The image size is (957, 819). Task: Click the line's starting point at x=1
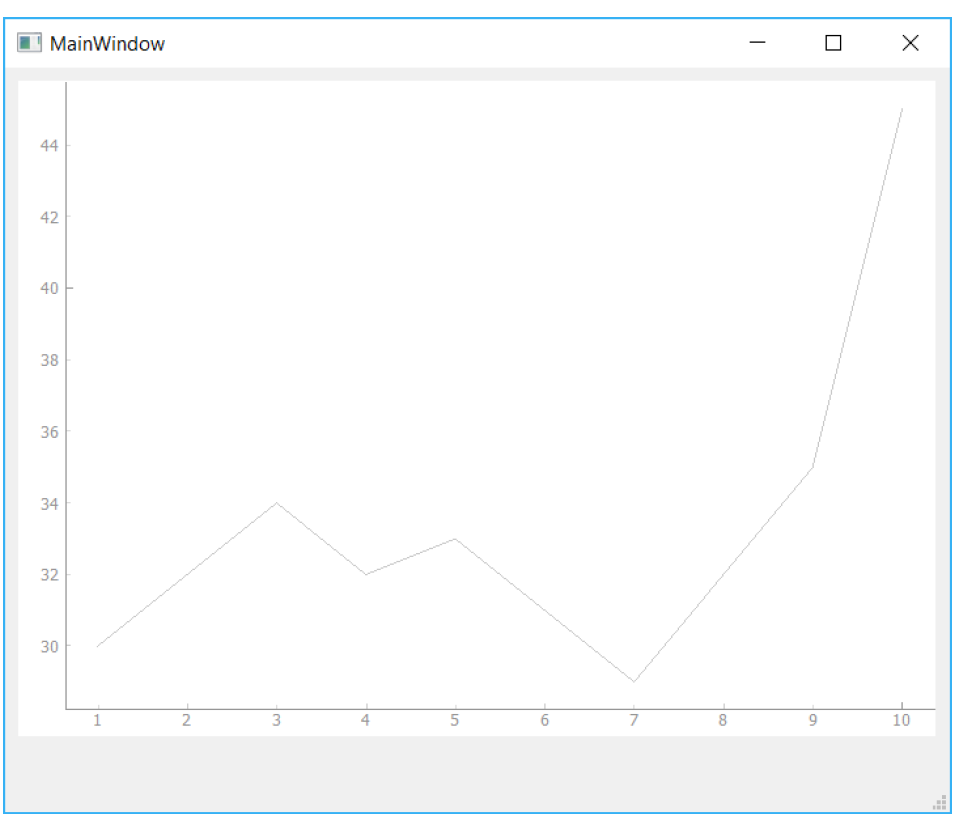pos(98,646)
